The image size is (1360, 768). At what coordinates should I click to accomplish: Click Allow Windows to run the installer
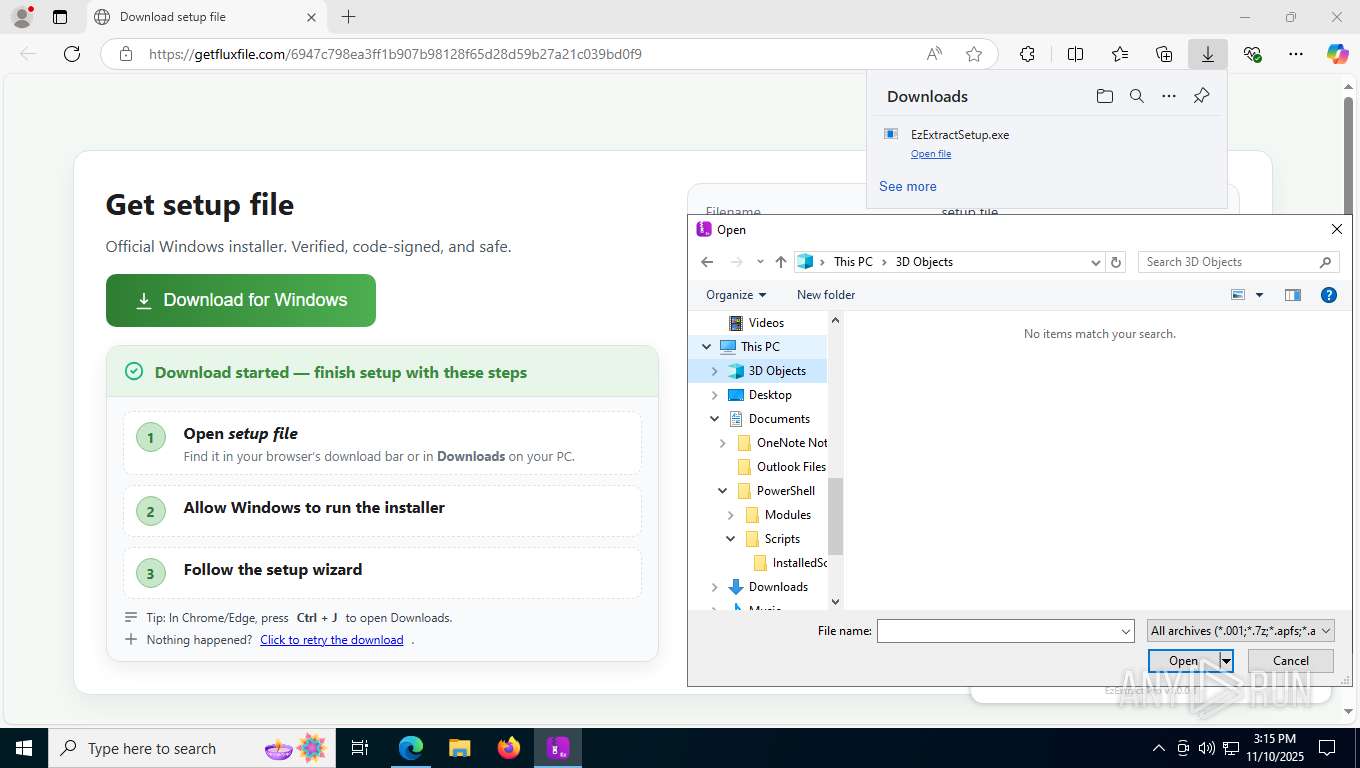click(x=382, y=511)
